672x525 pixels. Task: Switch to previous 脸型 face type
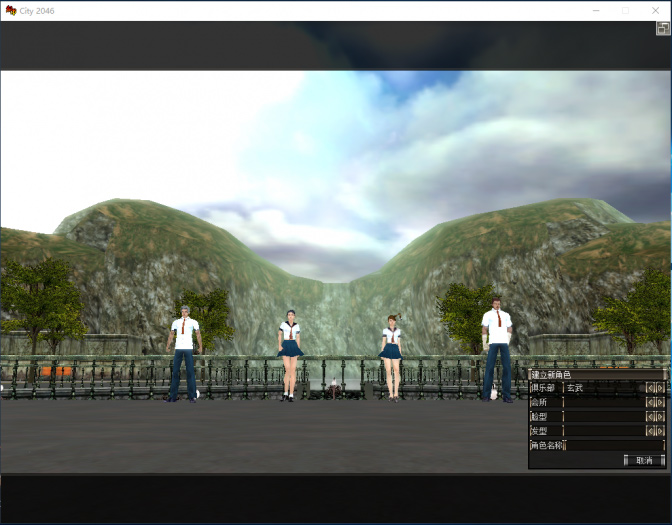(650, 417)
